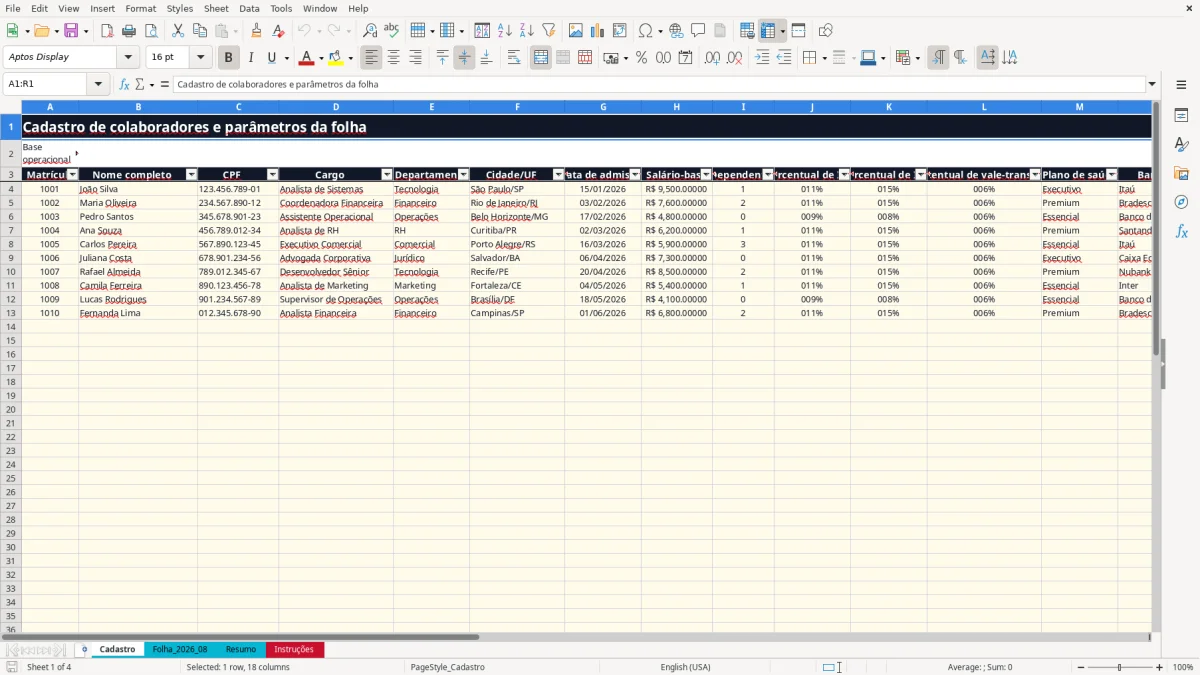1200x675 pixels.
Task: Insert an image
Action: click(x=576, y=31)
